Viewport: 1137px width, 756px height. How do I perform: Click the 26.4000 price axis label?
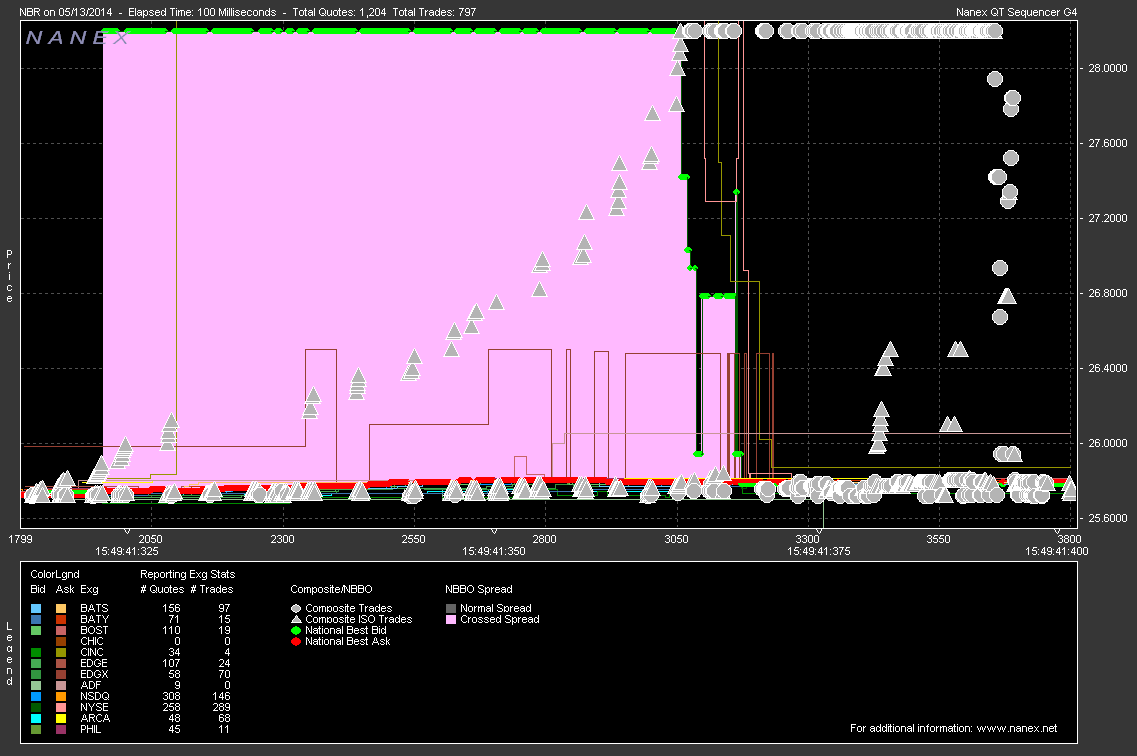pyautogui.click(x=1107, y=368)
